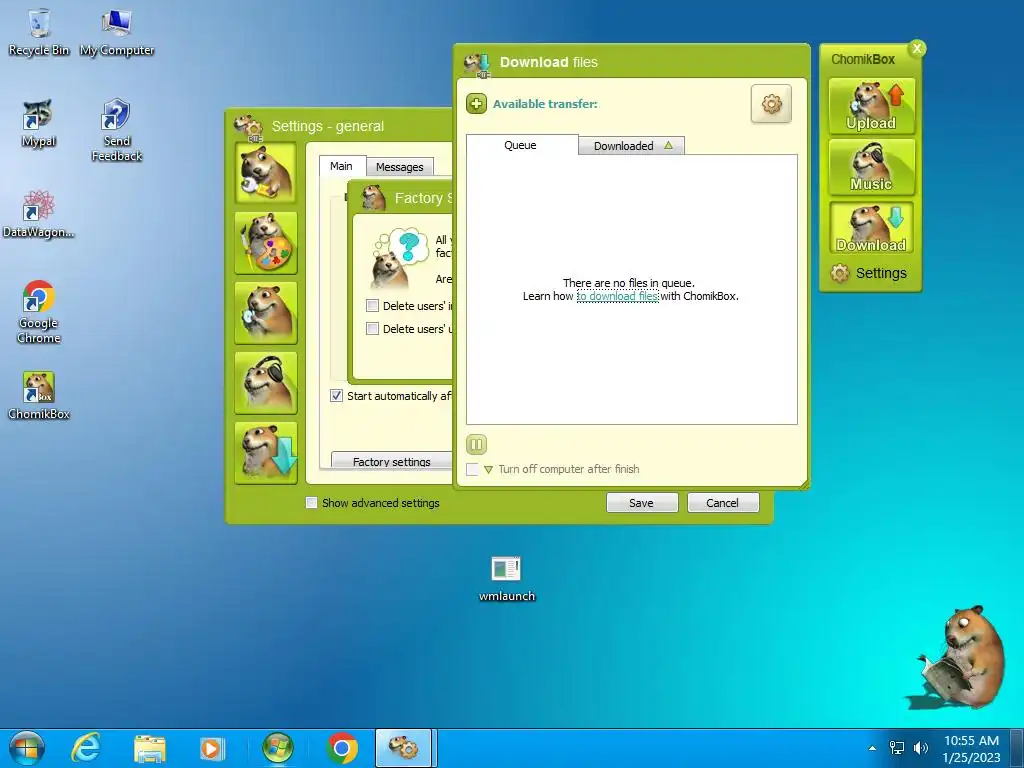Viewport: 1024px width, 768px height.
Task: Launch Internet Explorer from taskbar
Action: (86, 748)
